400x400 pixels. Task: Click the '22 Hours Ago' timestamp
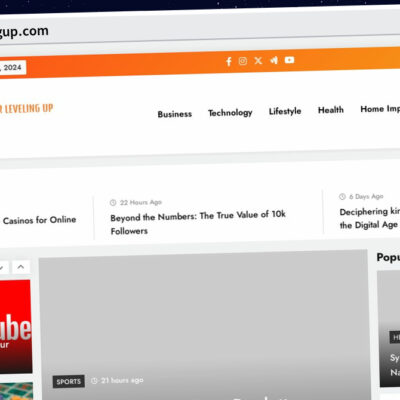(136, 202)
